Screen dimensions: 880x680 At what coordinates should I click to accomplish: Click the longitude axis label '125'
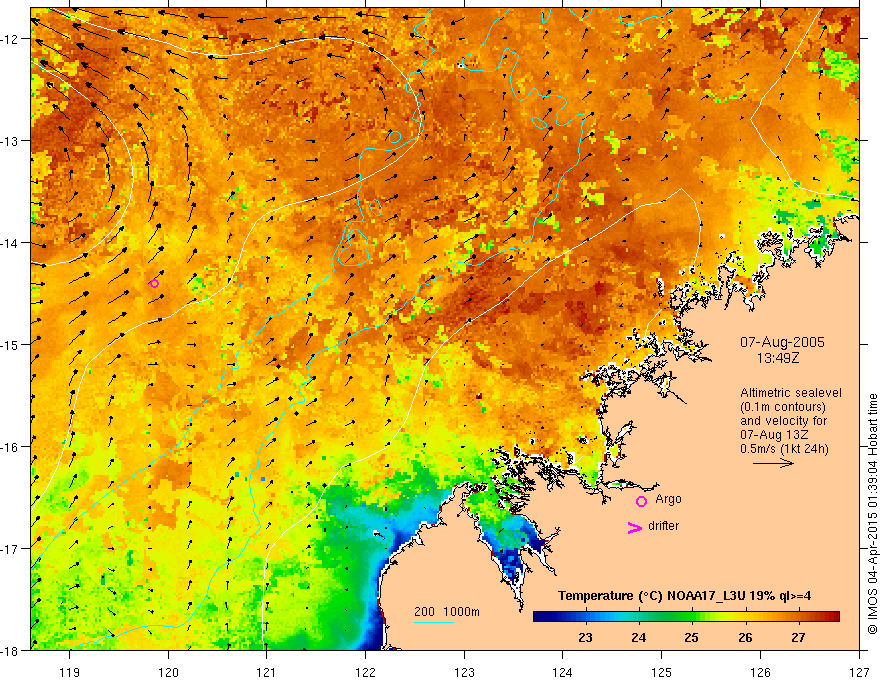(662, 672)
